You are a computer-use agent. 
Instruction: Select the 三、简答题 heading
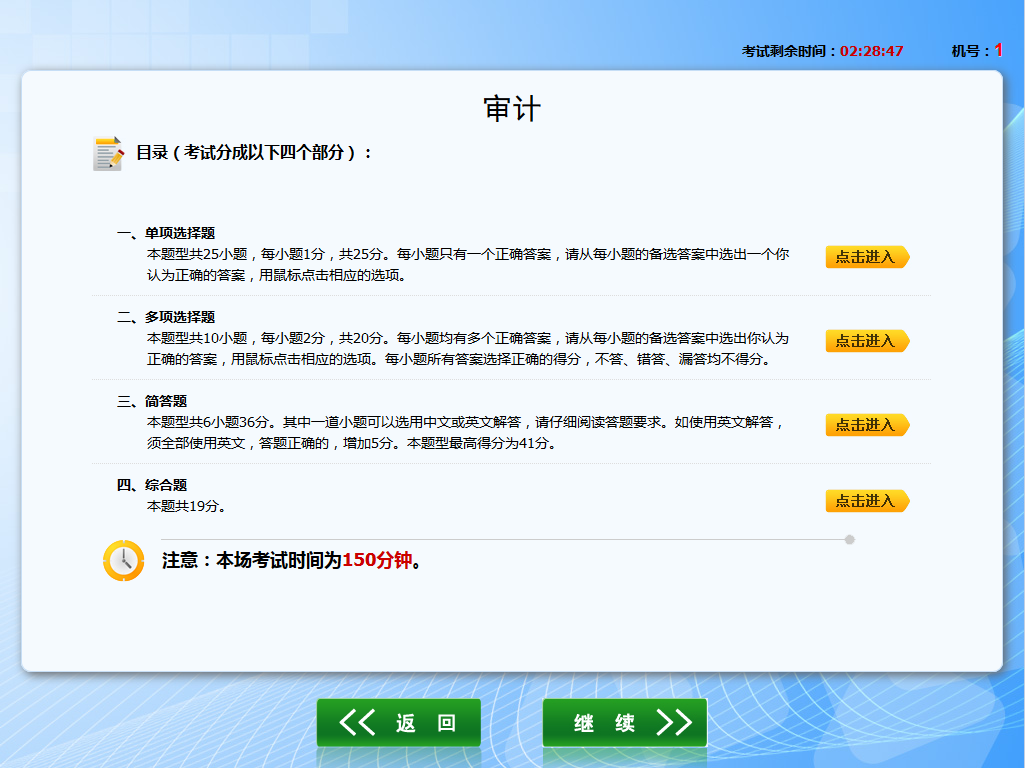152,401
